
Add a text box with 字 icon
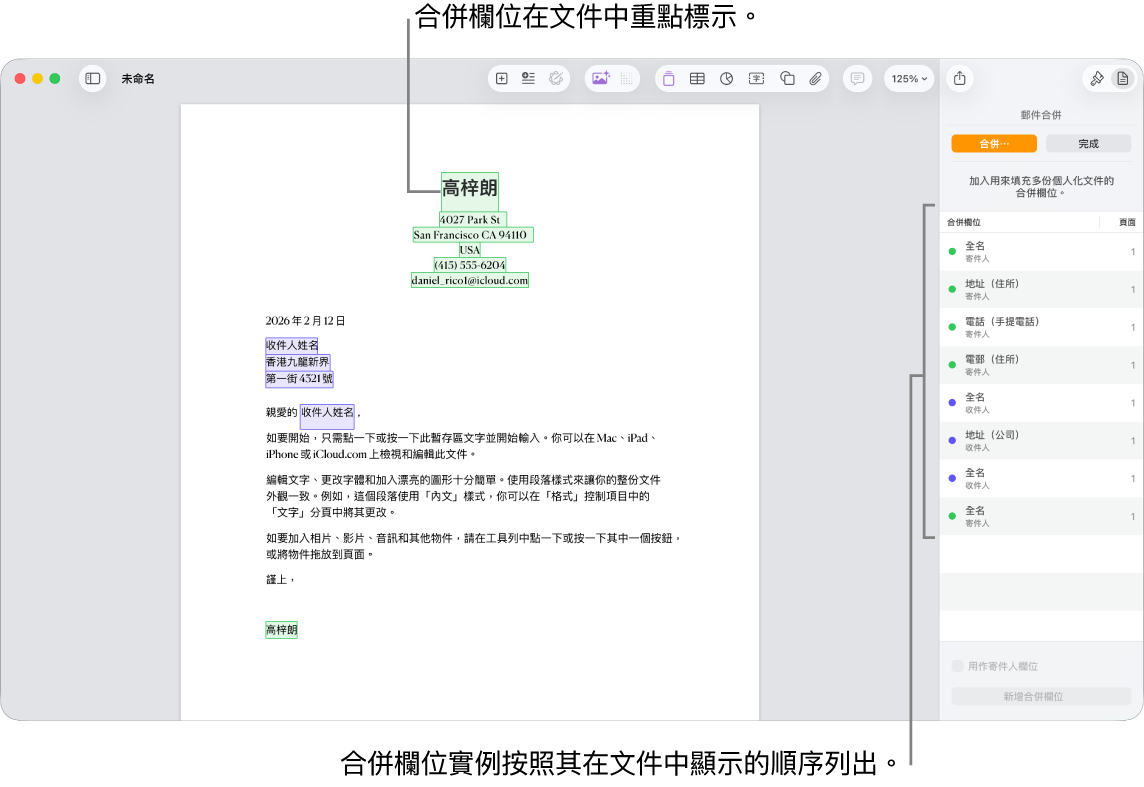pos(757,79)
